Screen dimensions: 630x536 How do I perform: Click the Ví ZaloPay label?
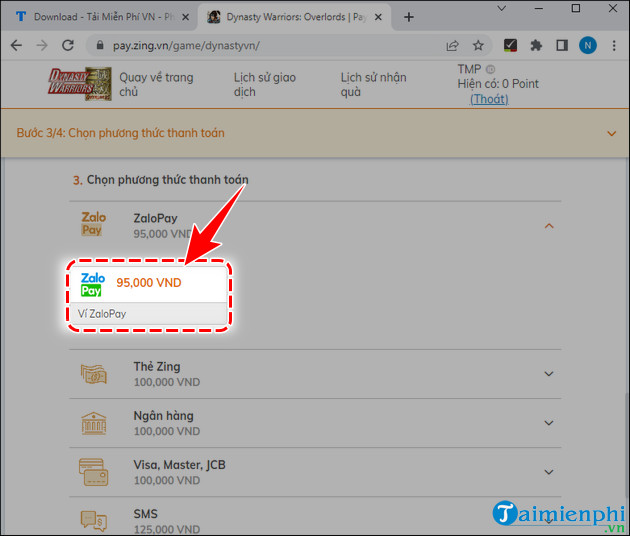102,314
